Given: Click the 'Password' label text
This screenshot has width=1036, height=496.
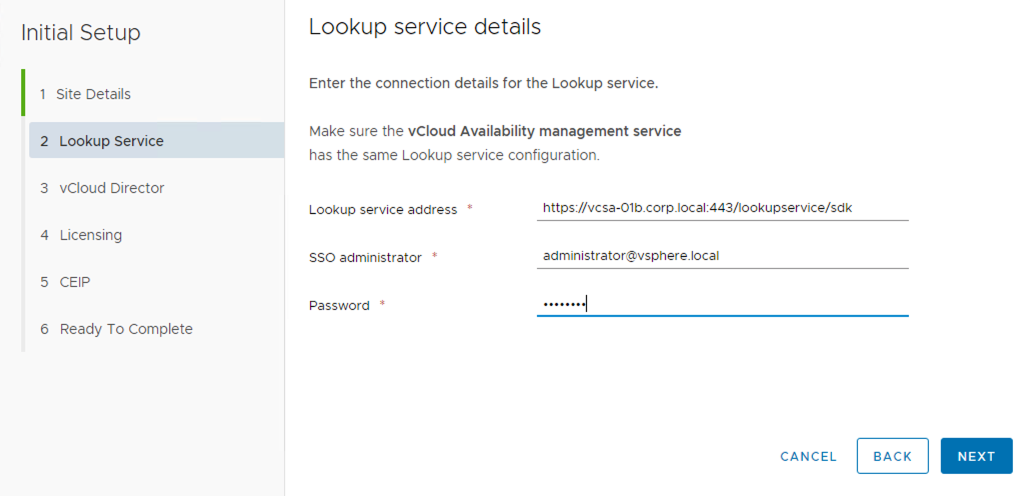Looking at the screenshot, I should 339,306.
